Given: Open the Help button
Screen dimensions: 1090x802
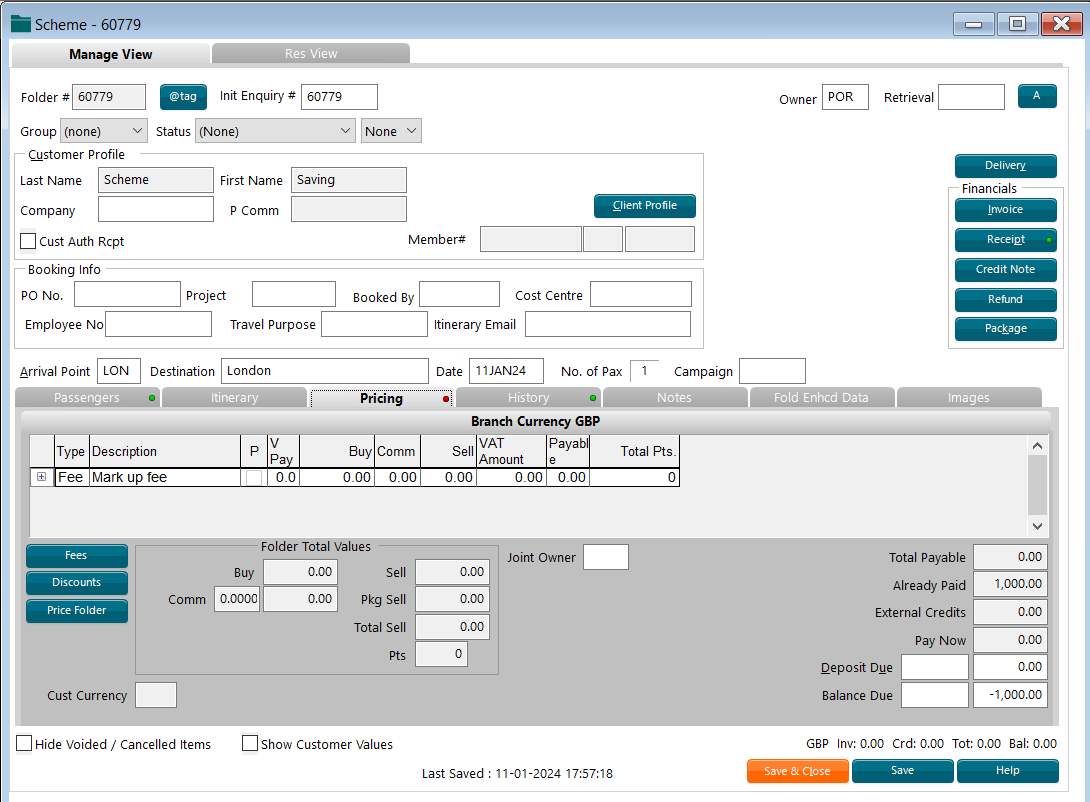Looking at the screenshot, I should pos(1007,771).
